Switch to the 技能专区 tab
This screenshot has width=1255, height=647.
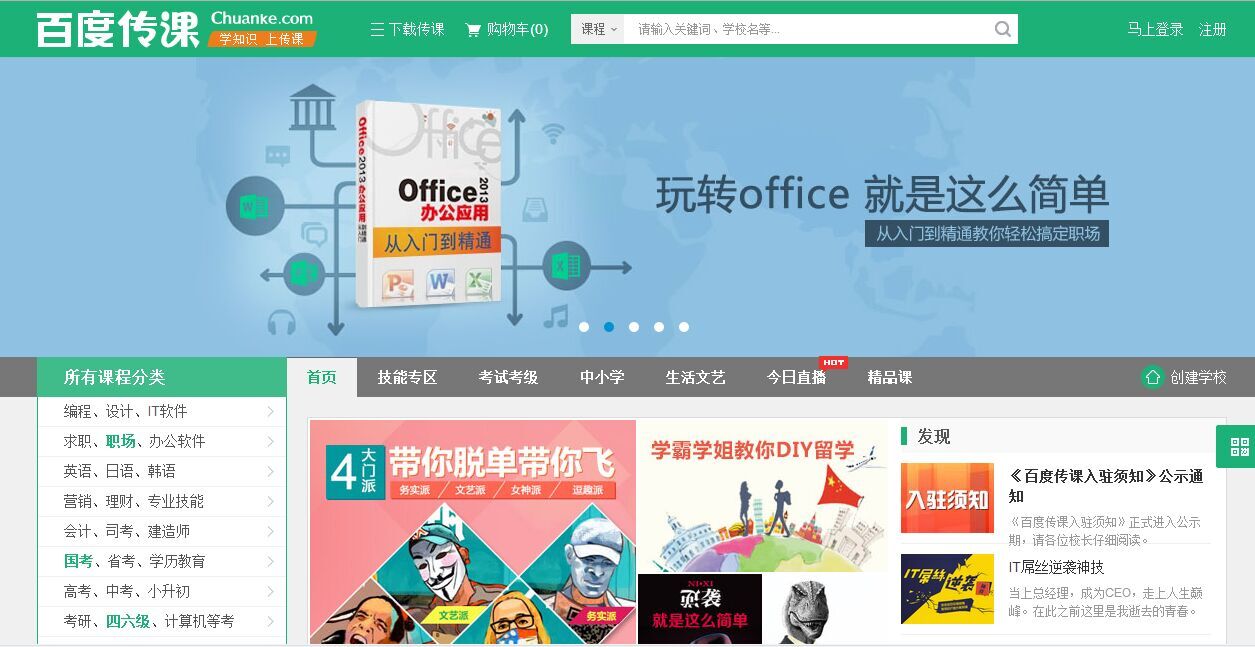coord(407,377)
